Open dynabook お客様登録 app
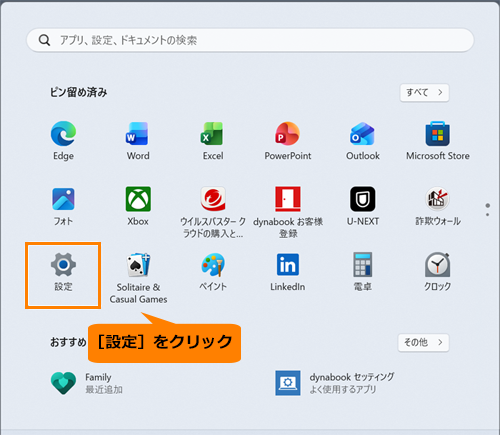 (x=288, y=199)
